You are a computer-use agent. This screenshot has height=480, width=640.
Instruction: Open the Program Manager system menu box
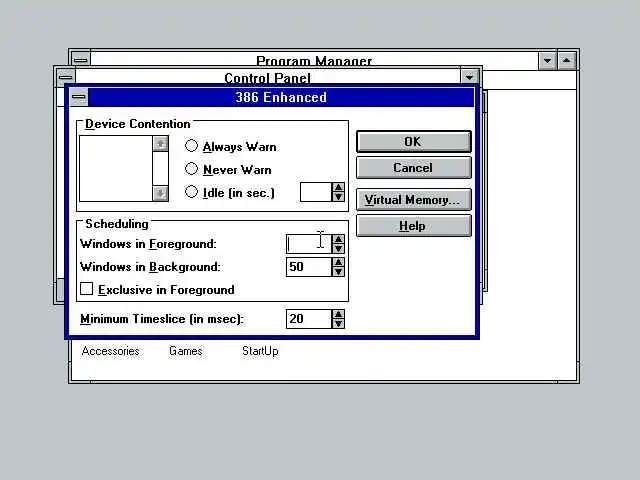81,60
